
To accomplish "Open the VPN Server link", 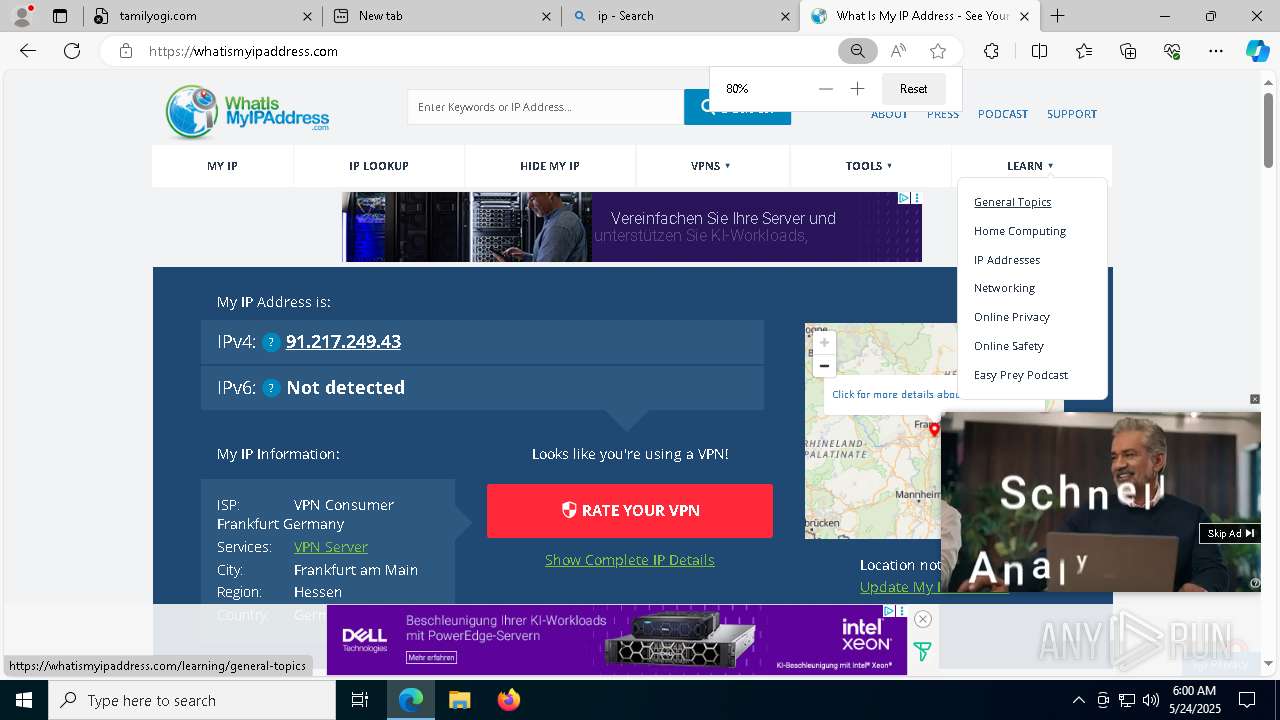I will tap(331, 547).
